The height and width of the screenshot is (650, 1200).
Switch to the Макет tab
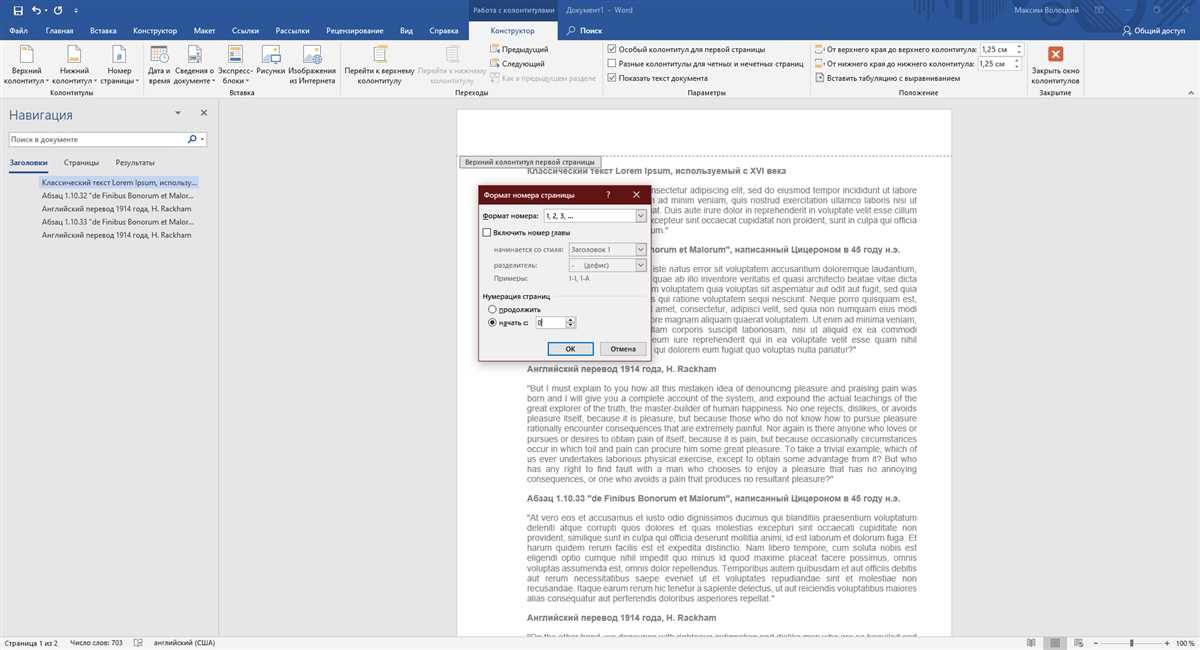point(205,31)
